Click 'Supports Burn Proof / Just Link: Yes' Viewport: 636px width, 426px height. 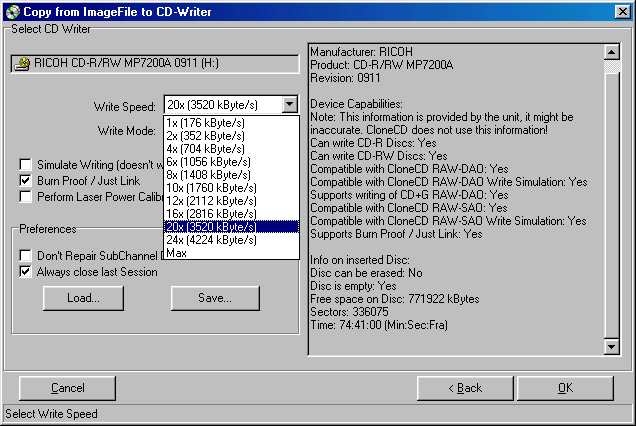[396, 234]
